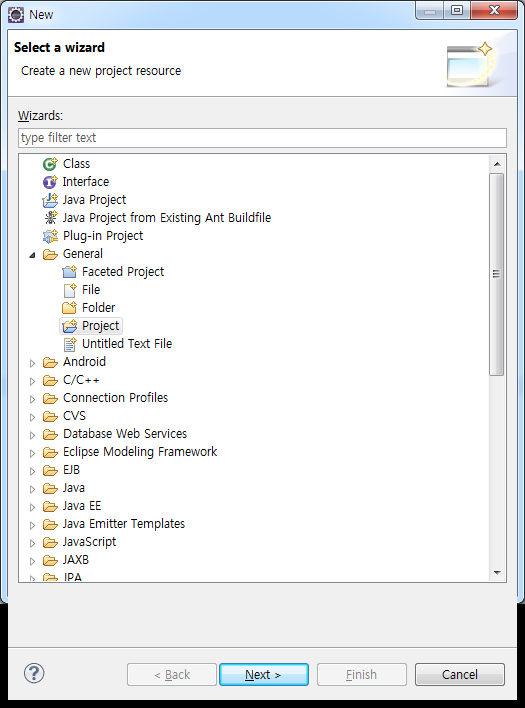Screen dimensions: 525x708
Task: Collapse the General folder
Action: click(x=32, y=255)
